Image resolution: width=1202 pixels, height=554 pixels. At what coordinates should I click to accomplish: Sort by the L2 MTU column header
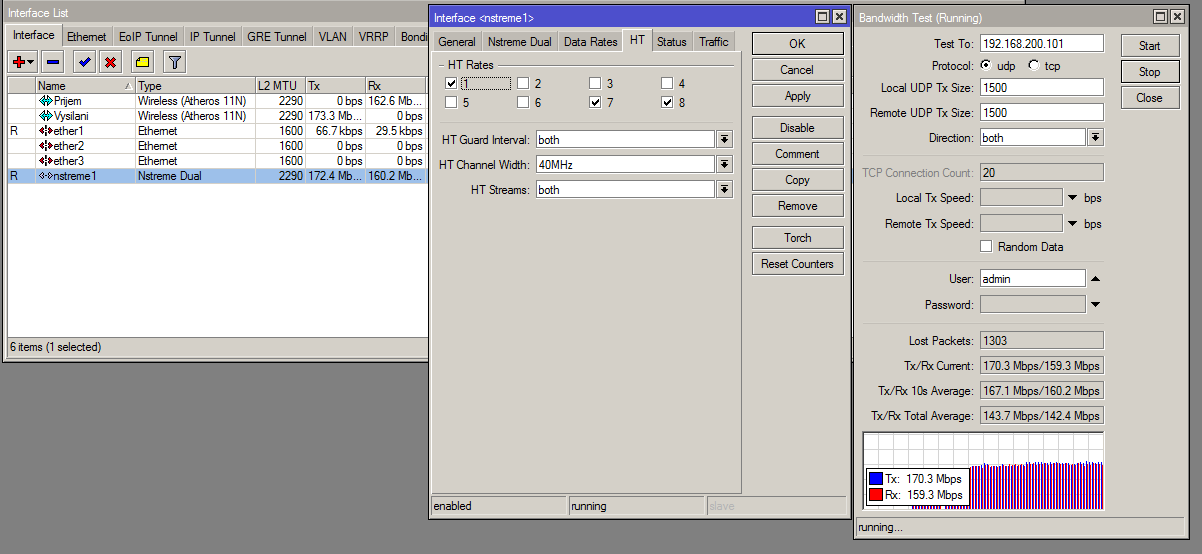coord(280,86)
